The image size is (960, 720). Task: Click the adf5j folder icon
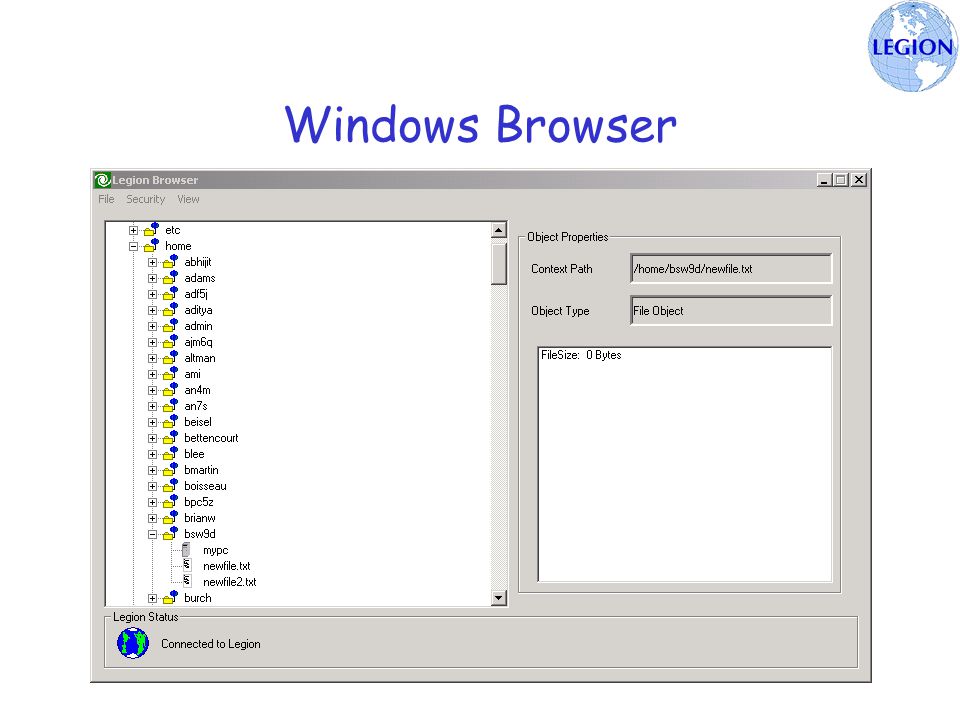tap(170, 293)
